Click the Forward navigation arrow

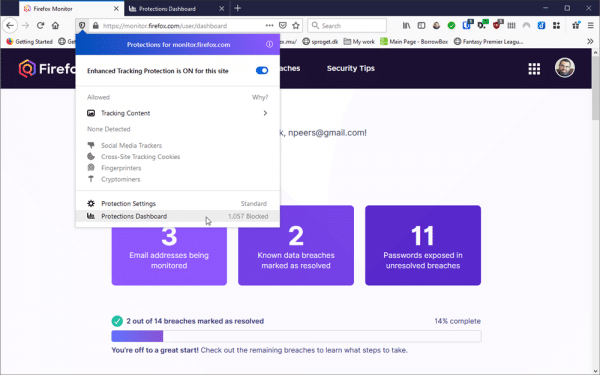point(26,26)
